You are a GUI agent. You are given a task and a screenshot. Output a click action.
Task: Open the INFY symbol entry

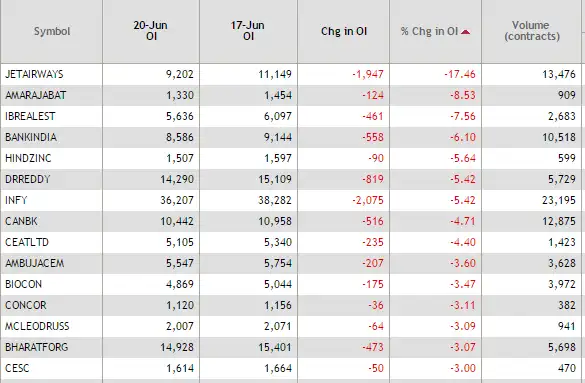pyautogui.click(x=16, y=200)
